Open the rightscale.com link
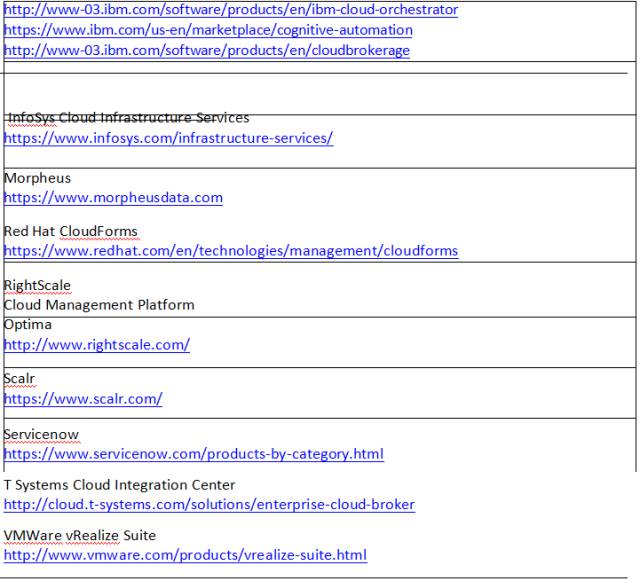This screenshot has width=640, height=581. pos(97,345)
